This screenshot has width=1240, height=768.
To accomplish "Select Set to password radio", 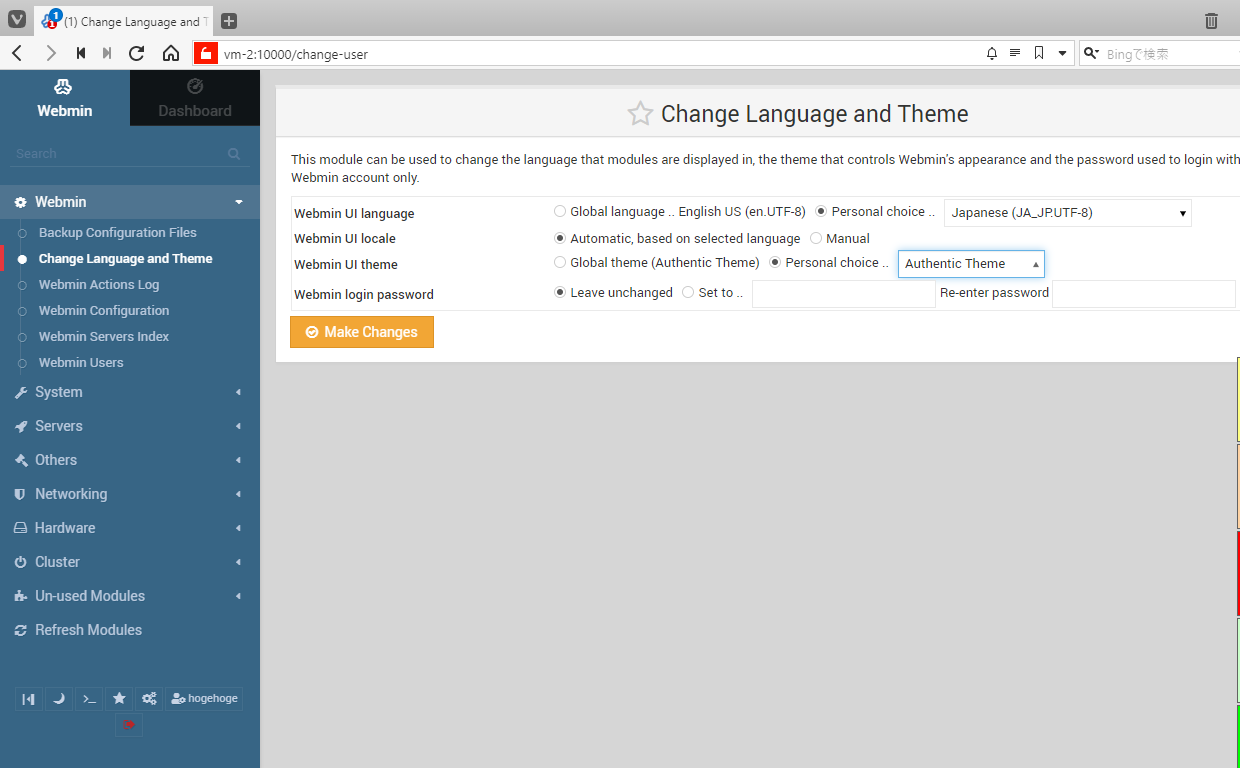I will tap(688, 292).
